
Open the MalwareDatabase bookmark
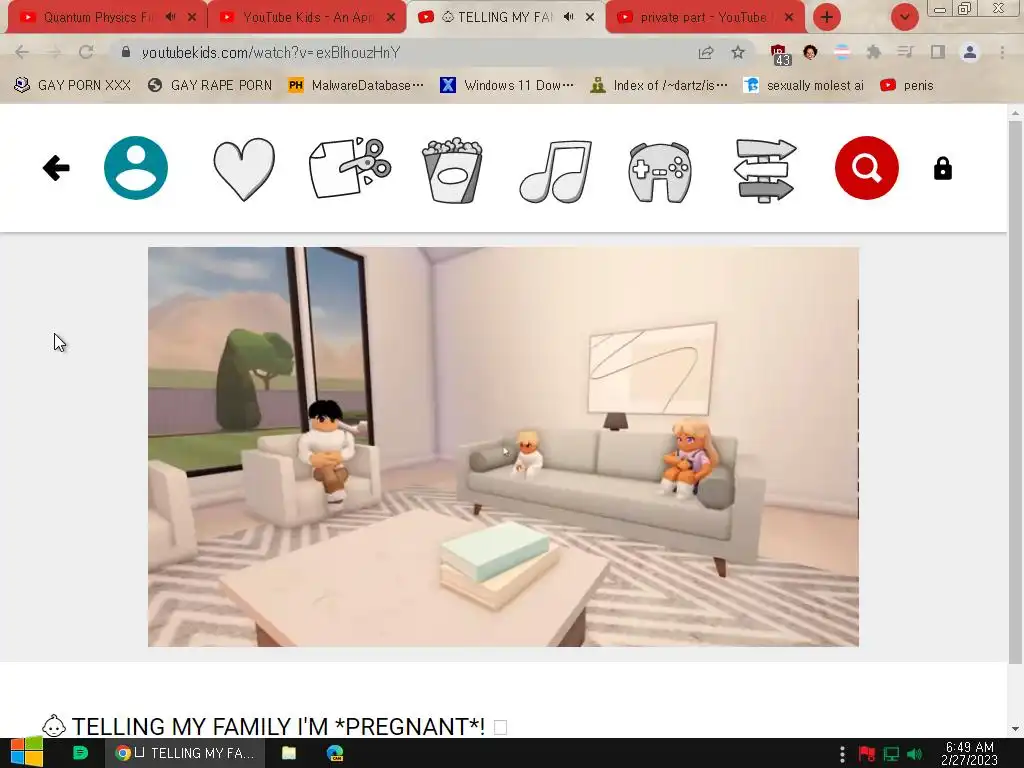point(356,85)
